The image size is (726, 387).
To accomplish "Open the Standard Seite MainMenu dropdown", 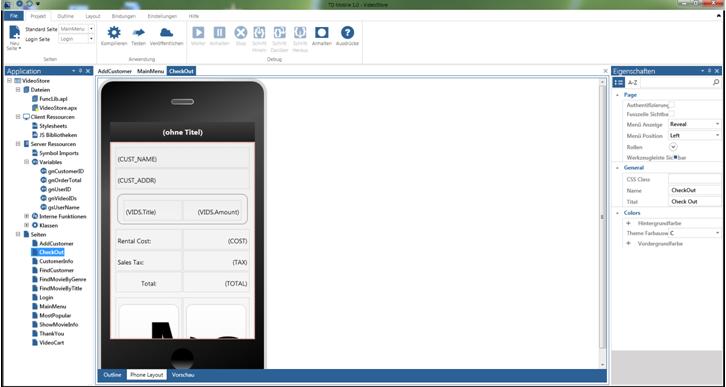I will point(76,29).
